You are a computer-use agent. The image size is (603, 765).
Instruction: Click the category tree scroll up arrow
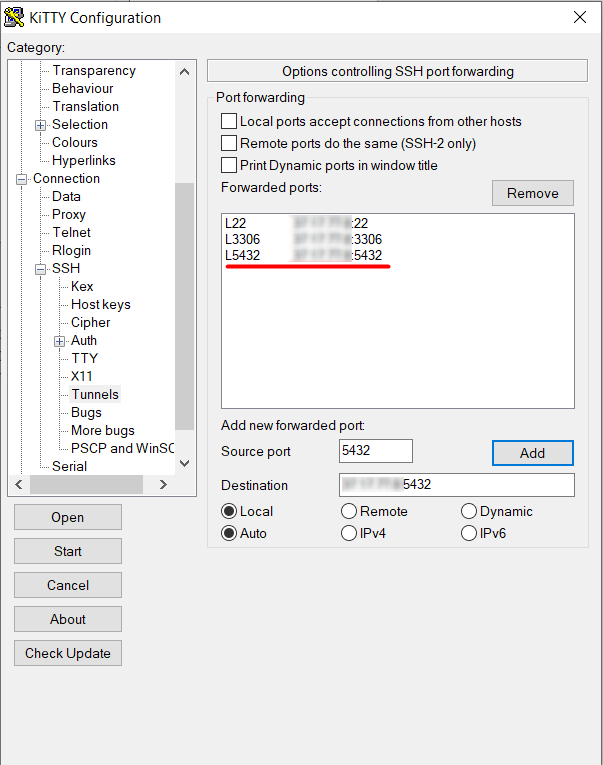point(184,72)
